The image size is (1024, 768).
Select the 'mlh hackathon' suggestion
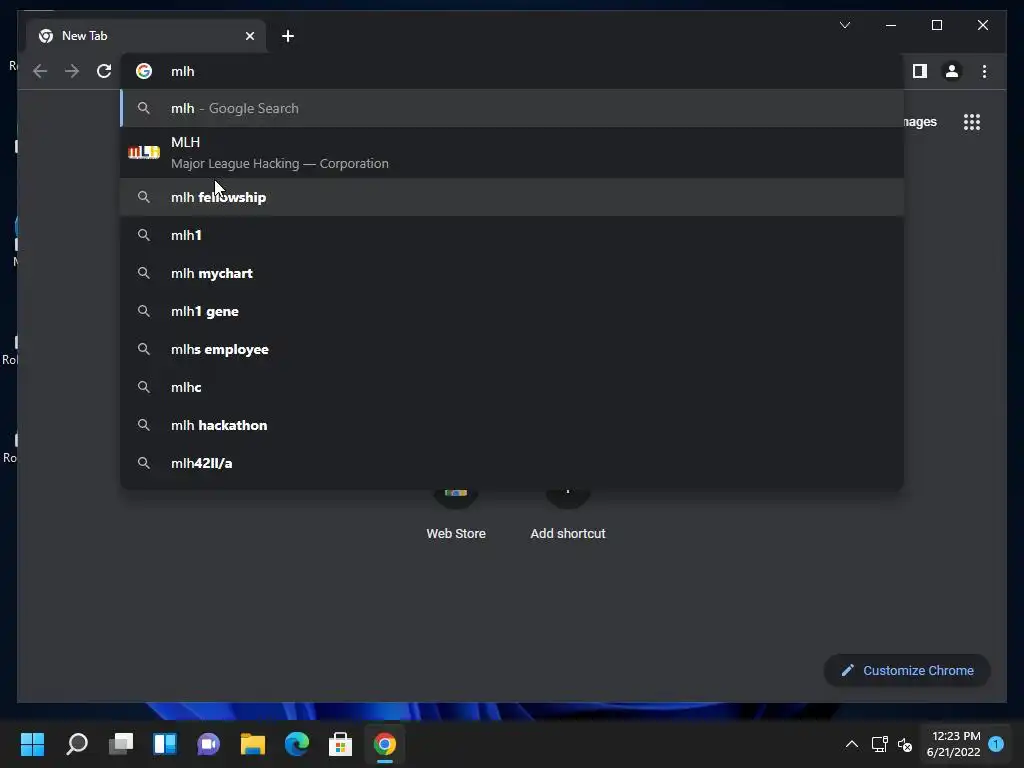[513, 425]
